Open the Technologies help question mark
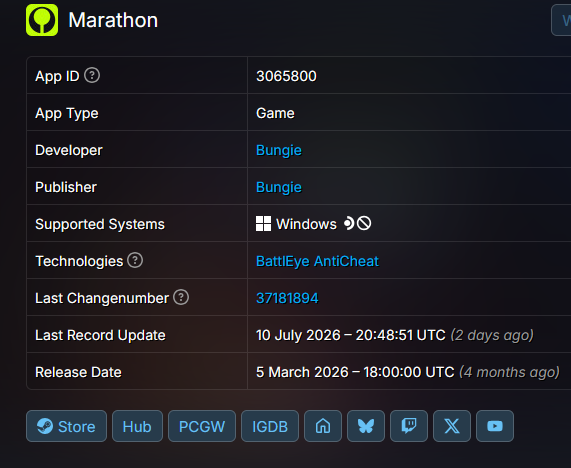This screenshot has height=468, width=571. coord(135,260)
